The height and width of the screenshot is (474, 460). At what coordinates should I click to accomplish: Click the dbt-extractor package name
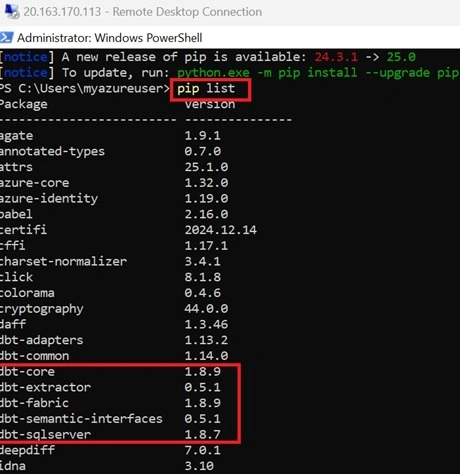click(45, 387)
